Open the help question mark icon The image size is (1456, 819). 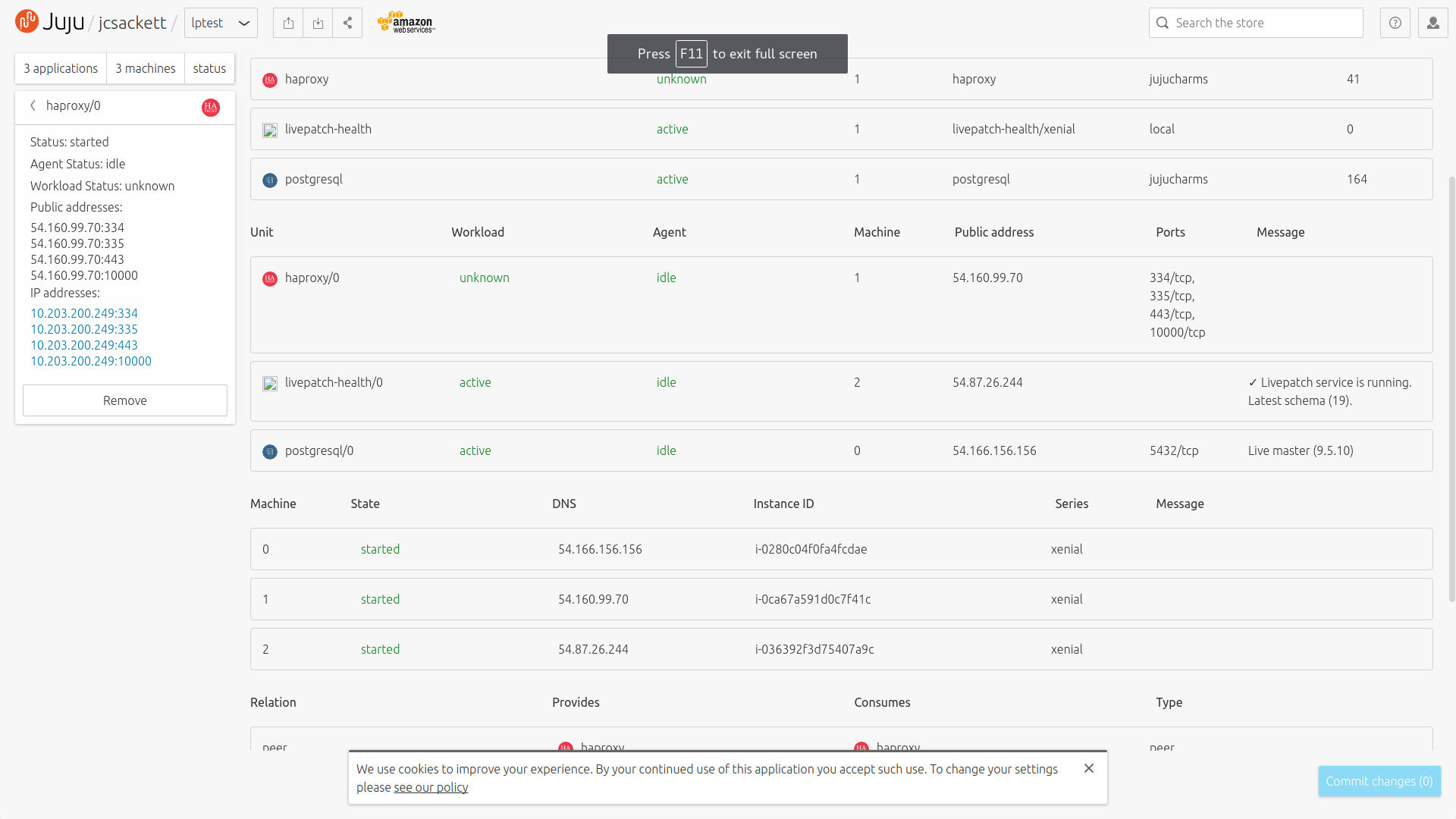(x=1395, y=23)
